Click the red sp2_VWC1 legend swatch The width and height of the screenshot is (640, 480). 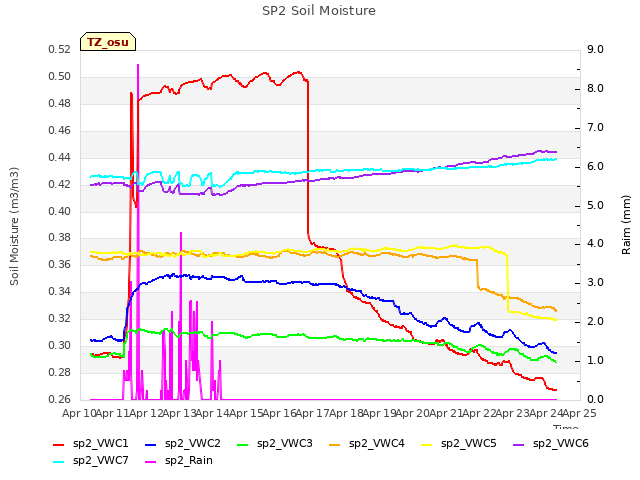click(59, 444)
